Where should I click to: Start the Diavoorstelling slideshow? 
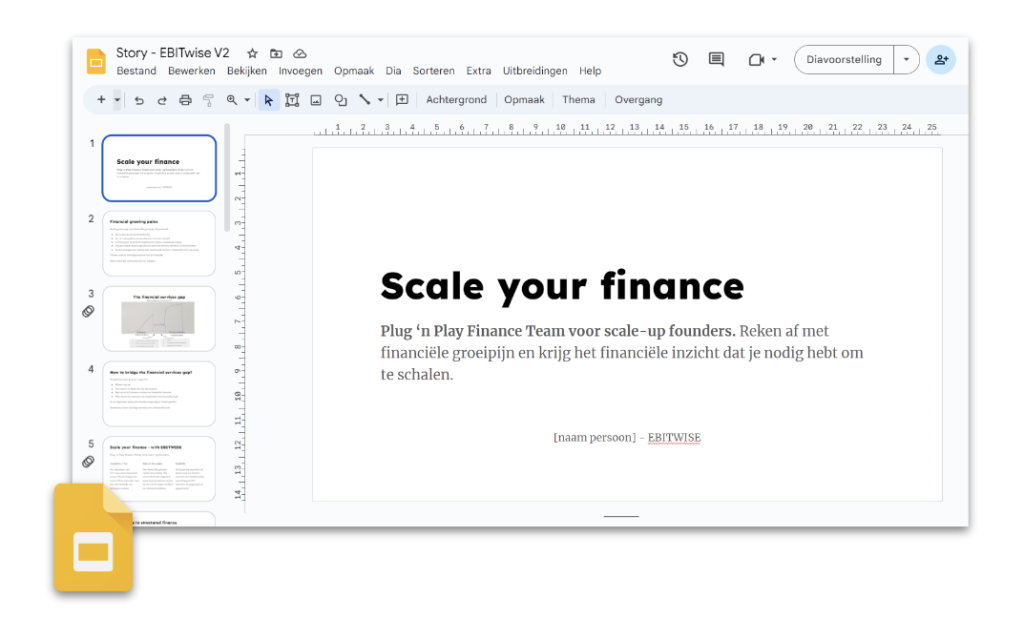[844, 59]
